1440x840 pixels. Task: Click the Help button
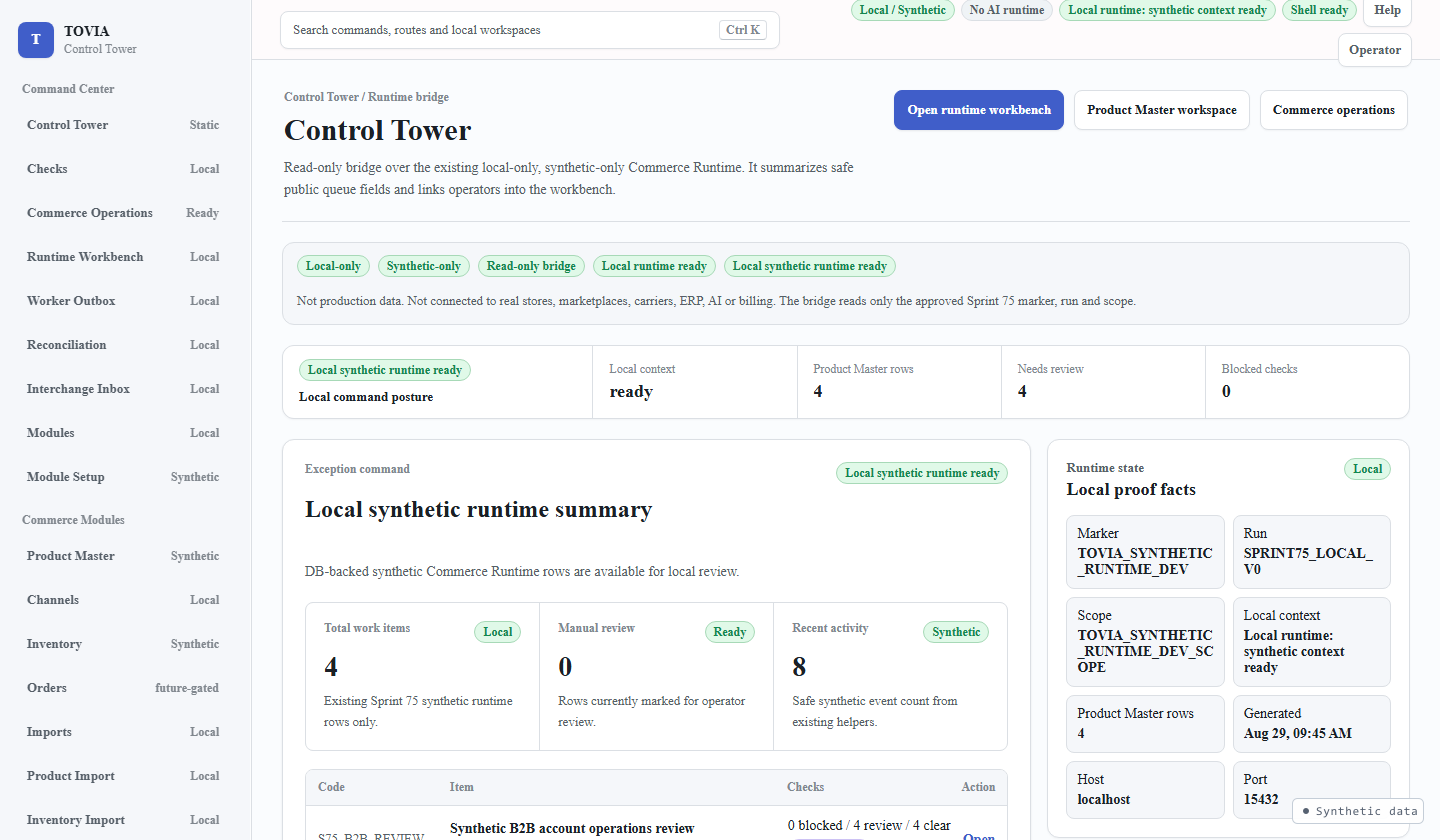tap(1387, 10)
